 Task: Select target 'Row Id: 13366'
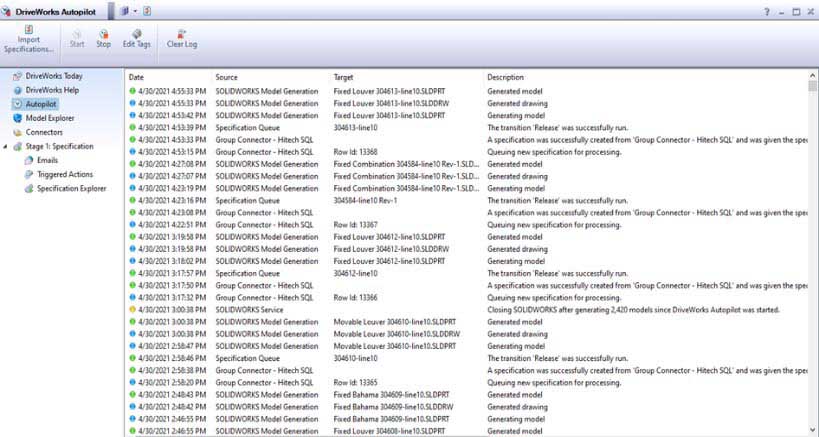(x=355, y=298)
